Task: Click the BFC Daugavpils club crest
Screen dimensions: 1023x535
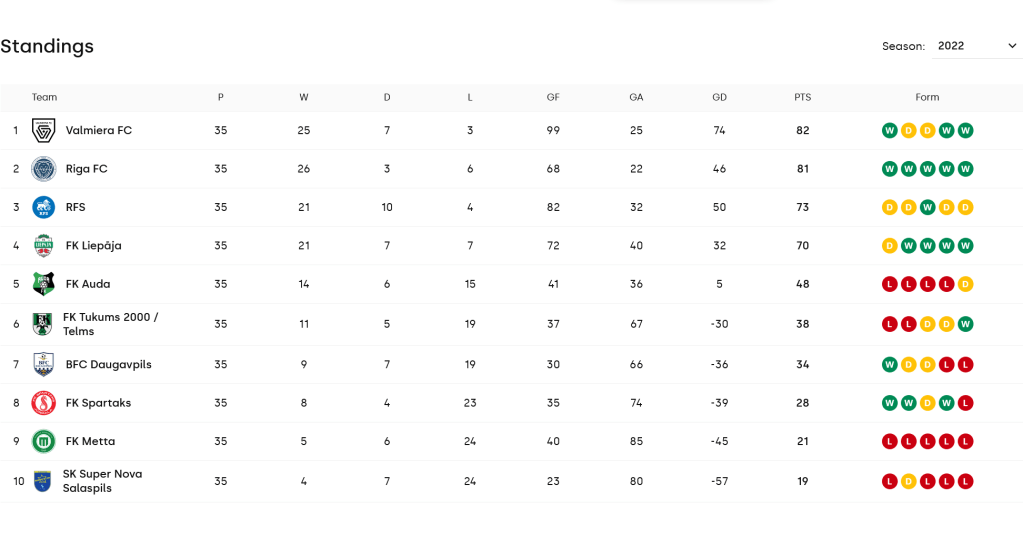Action: pyautogui.click(x=43, y=365)
